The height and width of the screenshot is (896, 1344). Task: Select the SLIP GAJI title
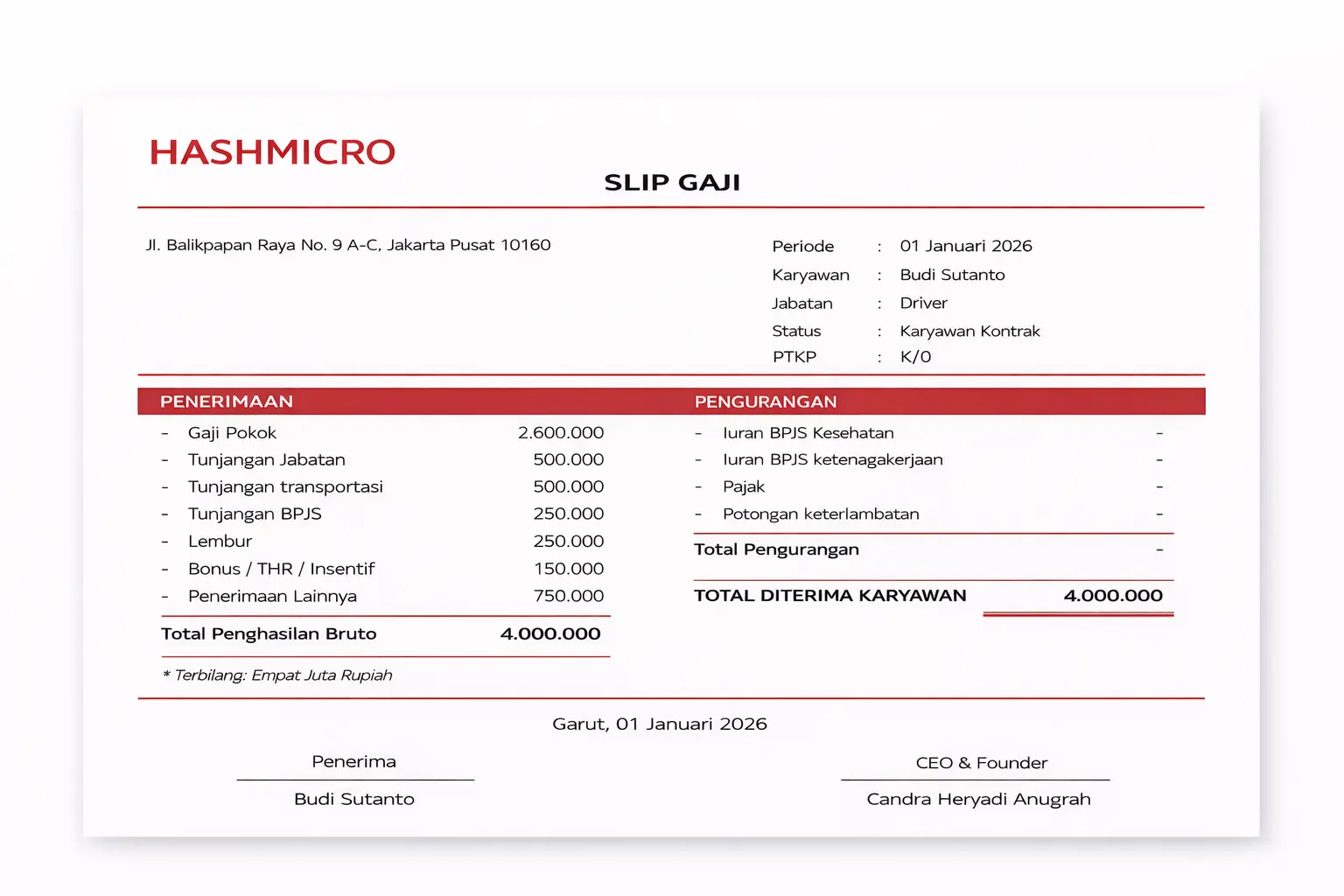pos(671,182)
